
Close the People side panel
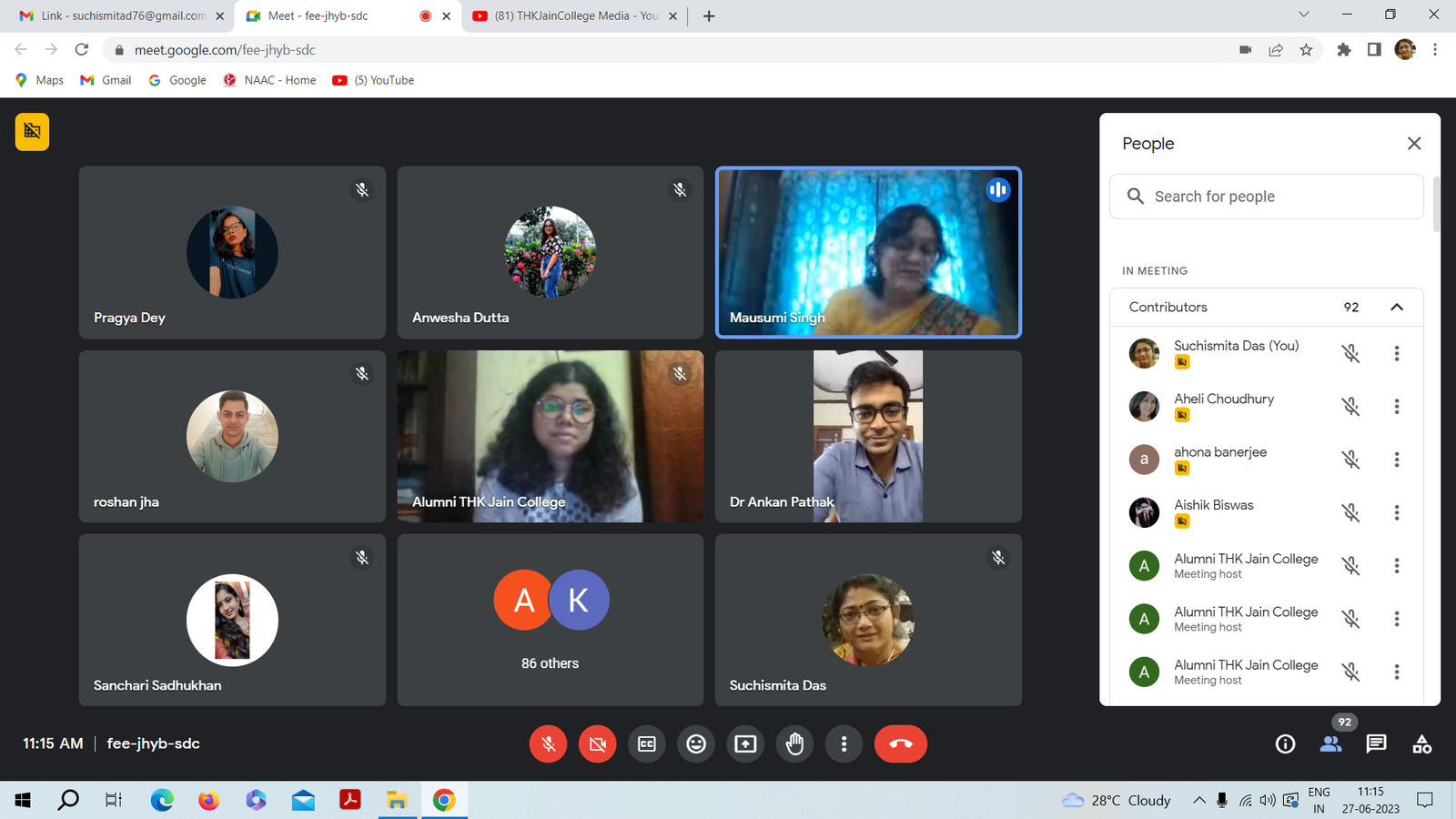[1413, 144]
